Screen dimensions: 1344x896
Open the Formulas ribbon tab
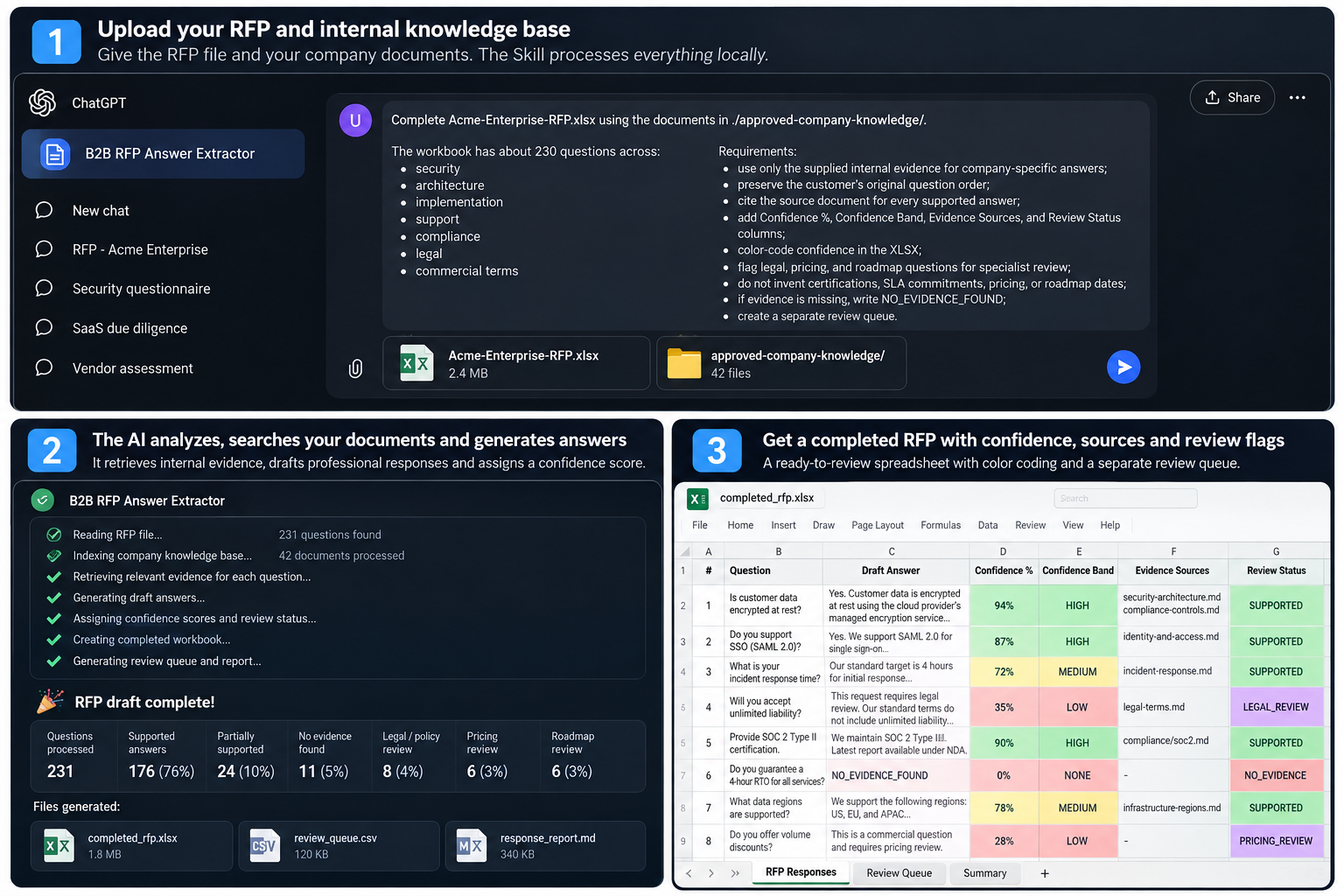(941, 525)
